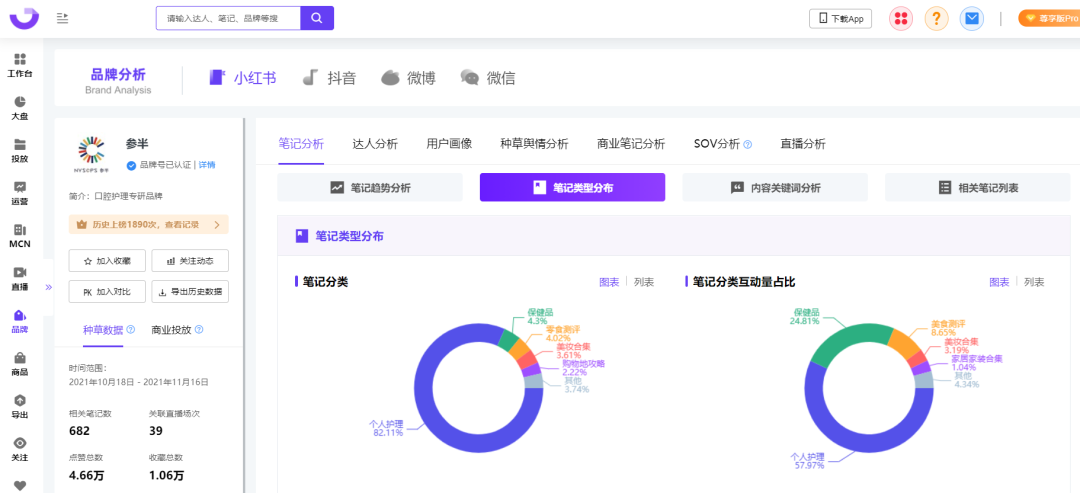
Task: Open the 直播分析 tab
Action: (x=802, y=144)
